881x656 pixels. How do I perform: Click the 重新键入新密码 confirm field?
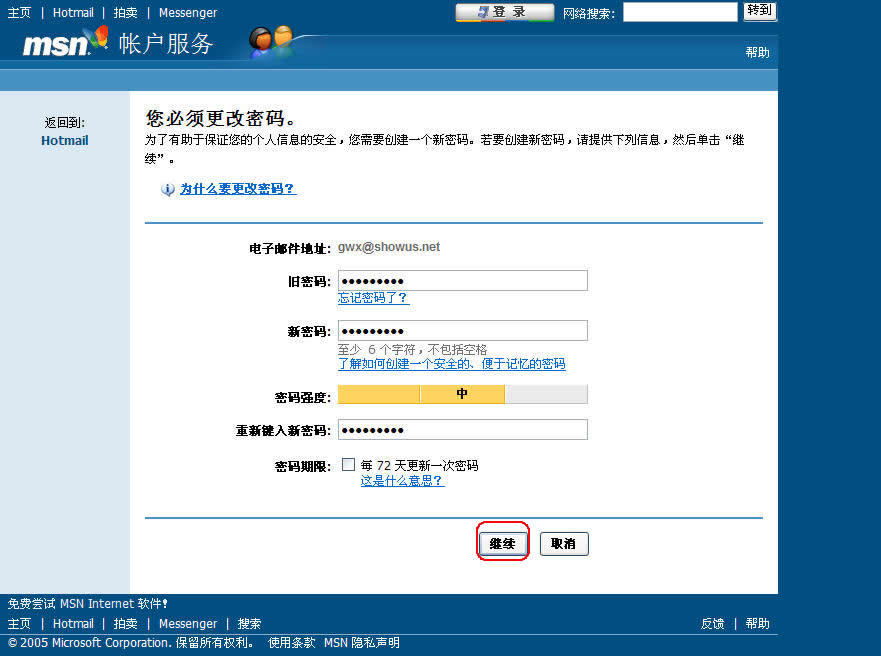[x=462, y=430]
